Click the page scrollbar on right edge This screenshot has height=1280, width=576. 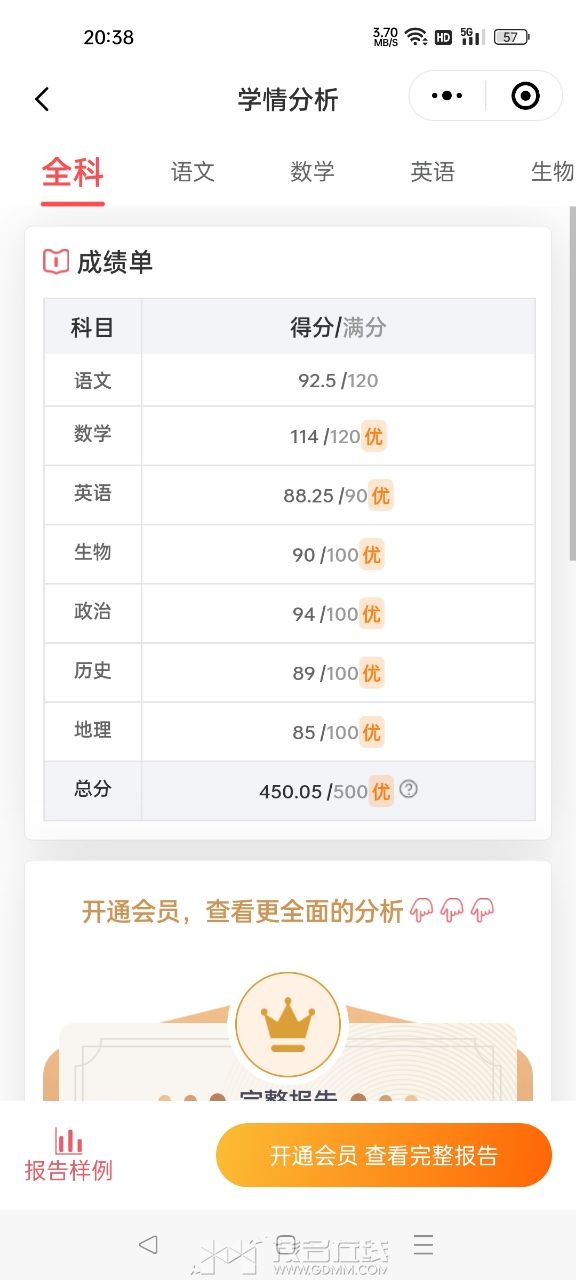tap(572, 384)
